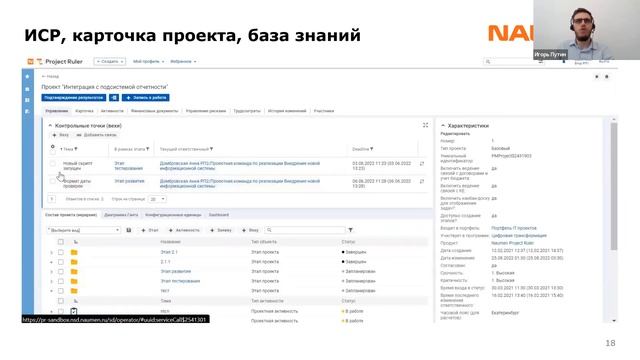Click the '+ Активность' button
This screenshot has height=360, width=640.
click(x=184, y=230)
